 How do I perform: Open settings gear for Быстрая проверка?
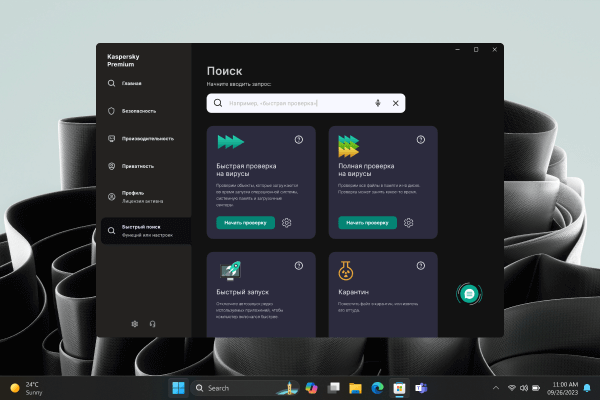tap(287, 223)
